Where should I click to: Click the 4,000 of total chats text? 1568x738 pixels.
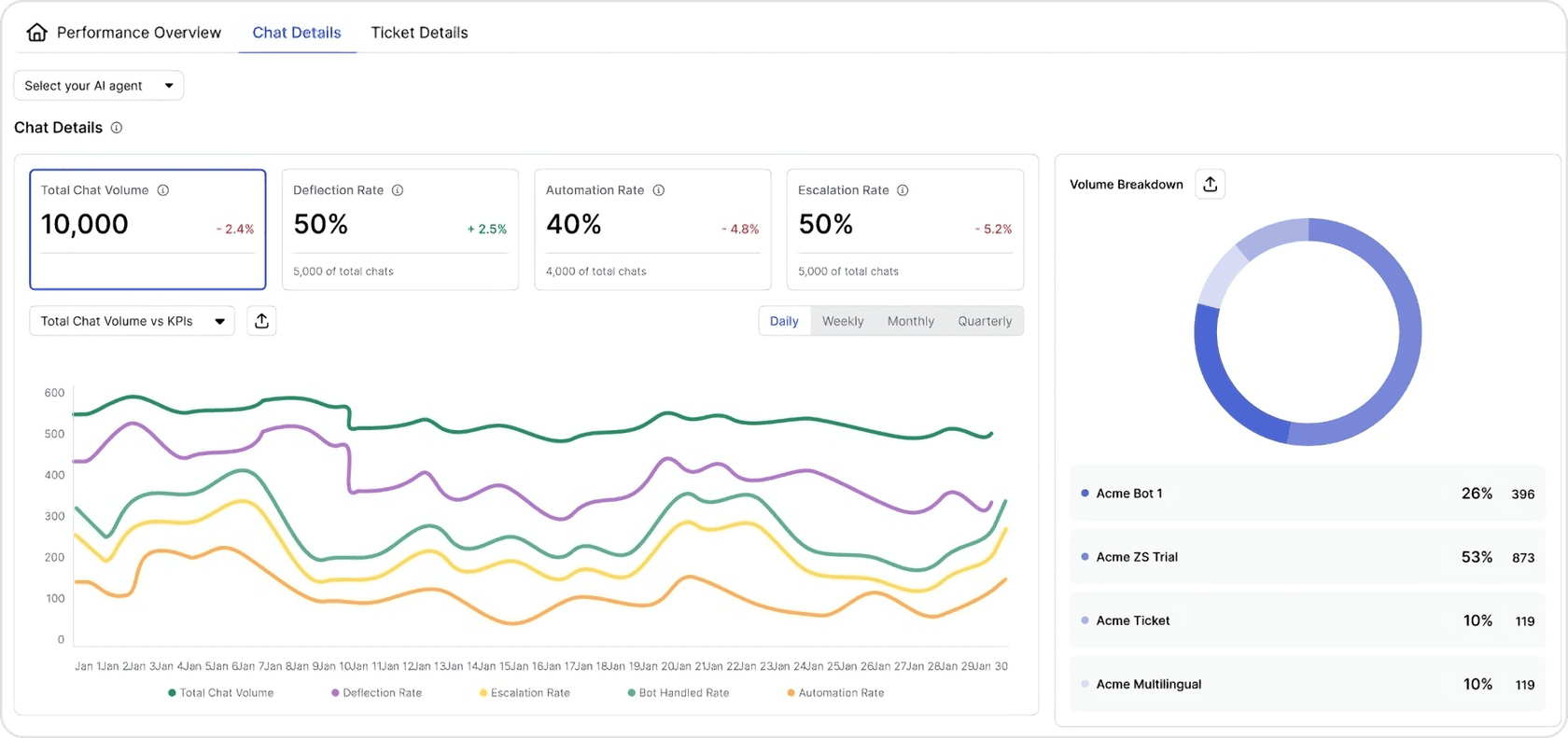[596, 272]
